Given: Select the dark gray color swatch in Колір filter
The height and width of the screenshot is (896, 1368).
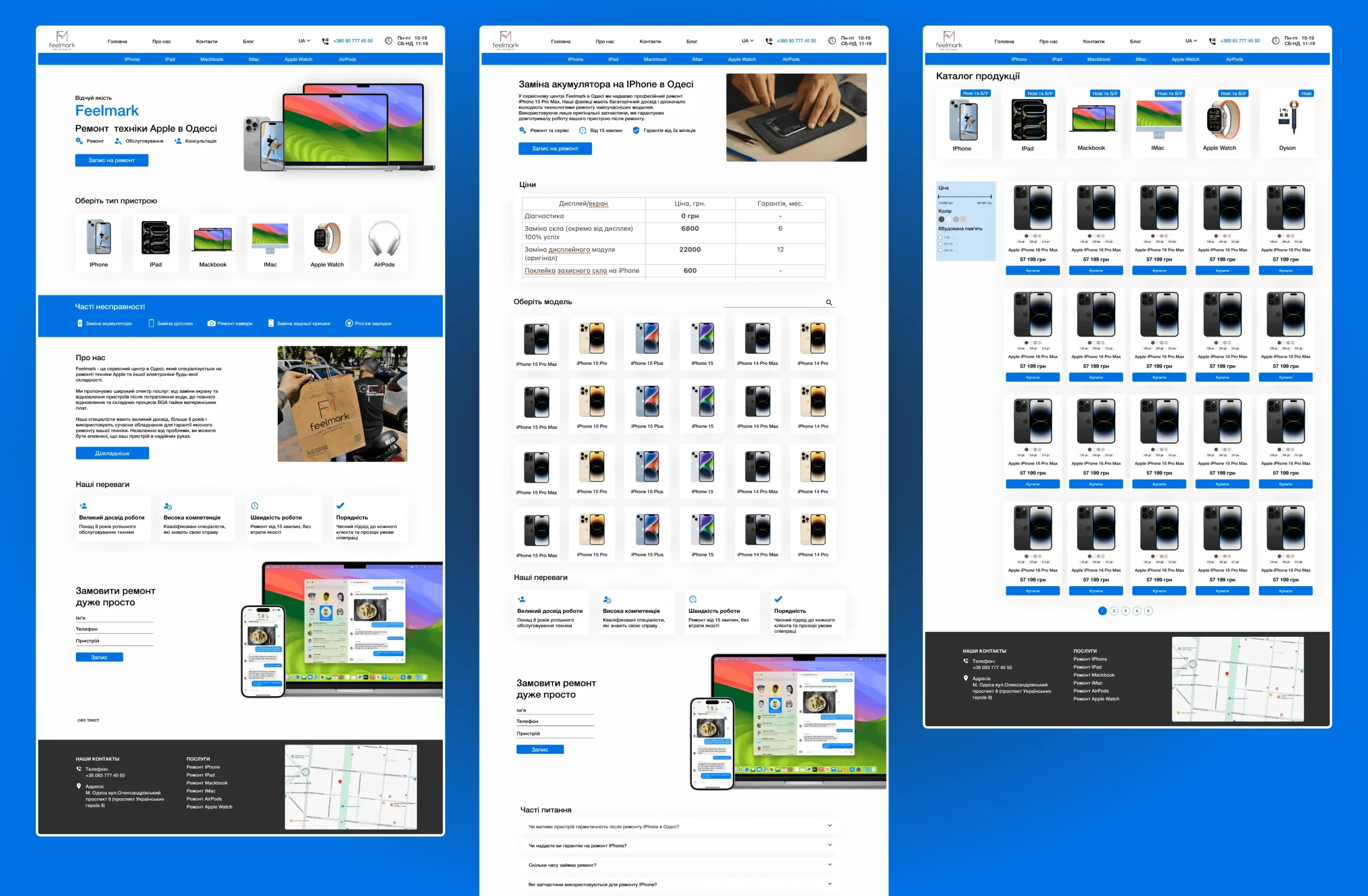Looking at the screenshot, I should tap(942, 219).
